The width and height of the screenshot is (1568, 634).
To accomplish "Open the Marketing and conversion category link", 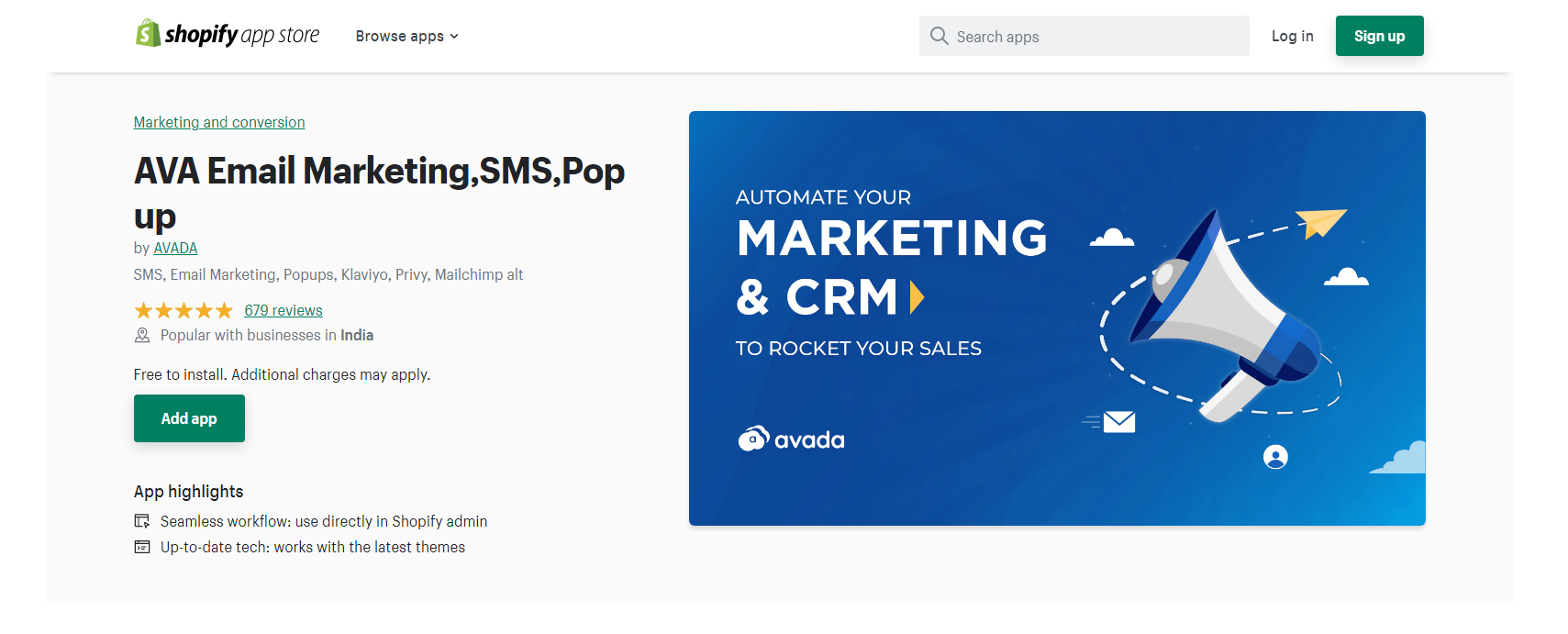I will pos(219,122).
